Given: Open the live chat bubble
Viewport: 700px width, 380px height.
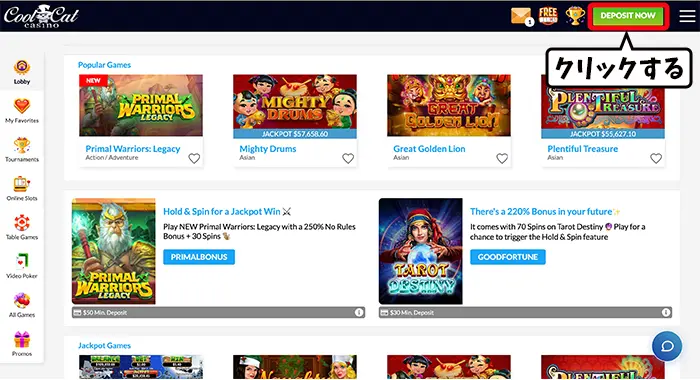Looking at the screenshot, I should [x=667, y=346].
